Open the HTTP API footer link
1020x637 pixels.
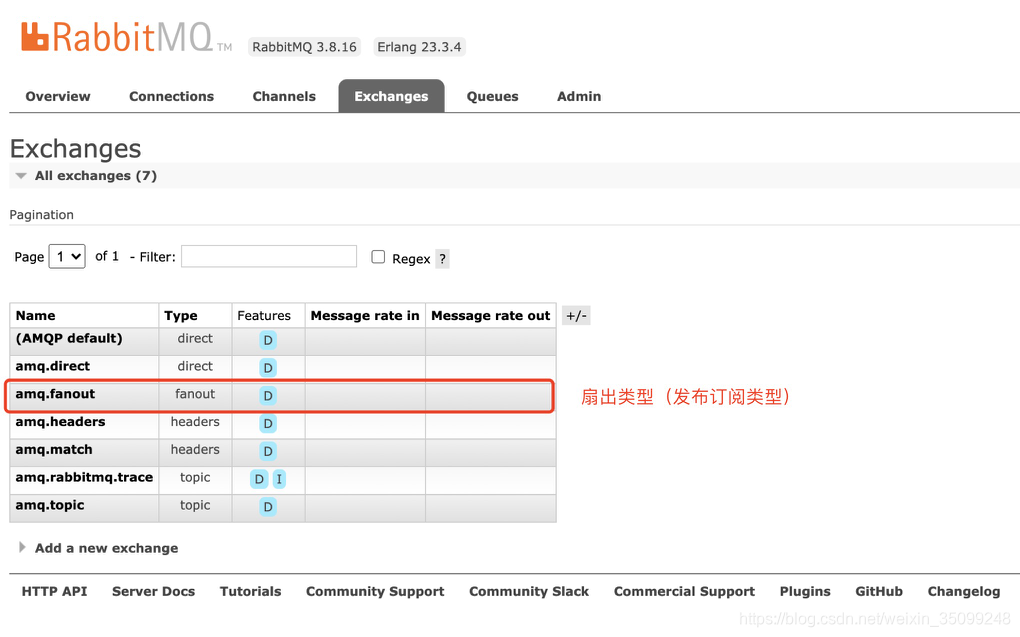[x=54, y=591]
